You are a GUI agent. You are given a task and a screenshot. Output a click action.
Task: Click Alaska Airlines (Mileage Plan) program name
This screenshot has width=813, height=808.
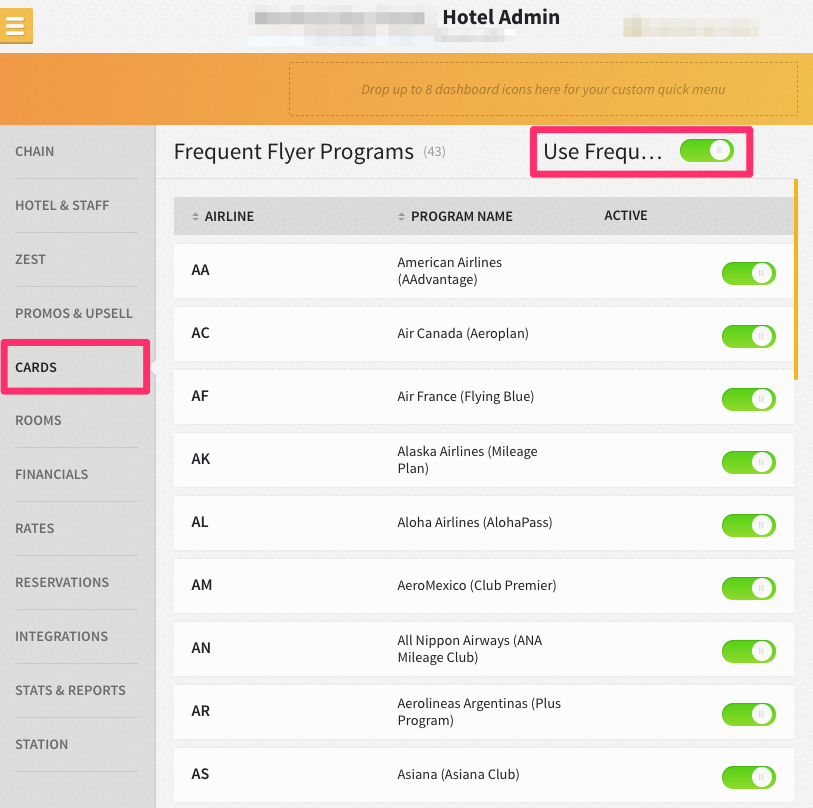coord(467,460)
